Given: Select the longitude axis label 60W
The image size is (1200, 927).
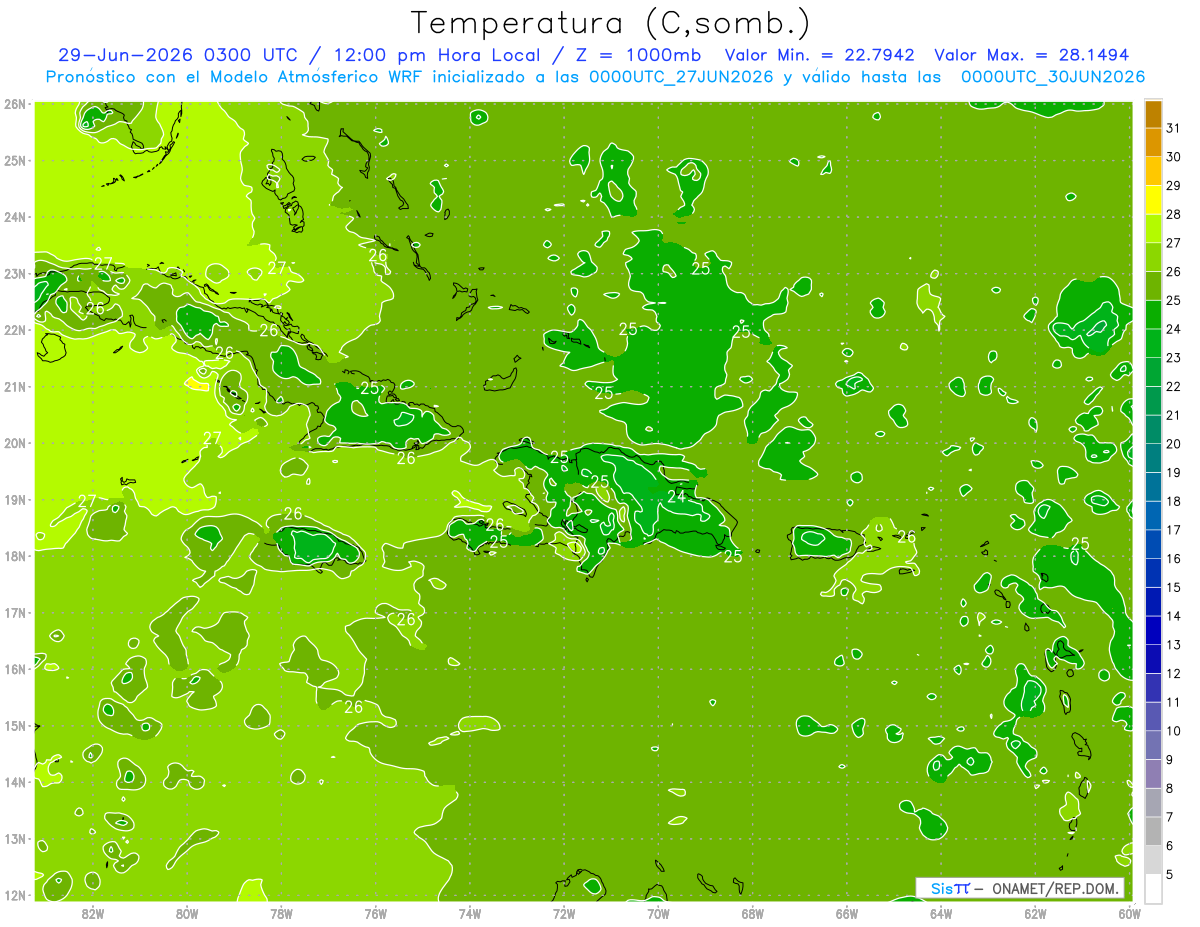Looking at the screenshot, I should coord(1129,913).
